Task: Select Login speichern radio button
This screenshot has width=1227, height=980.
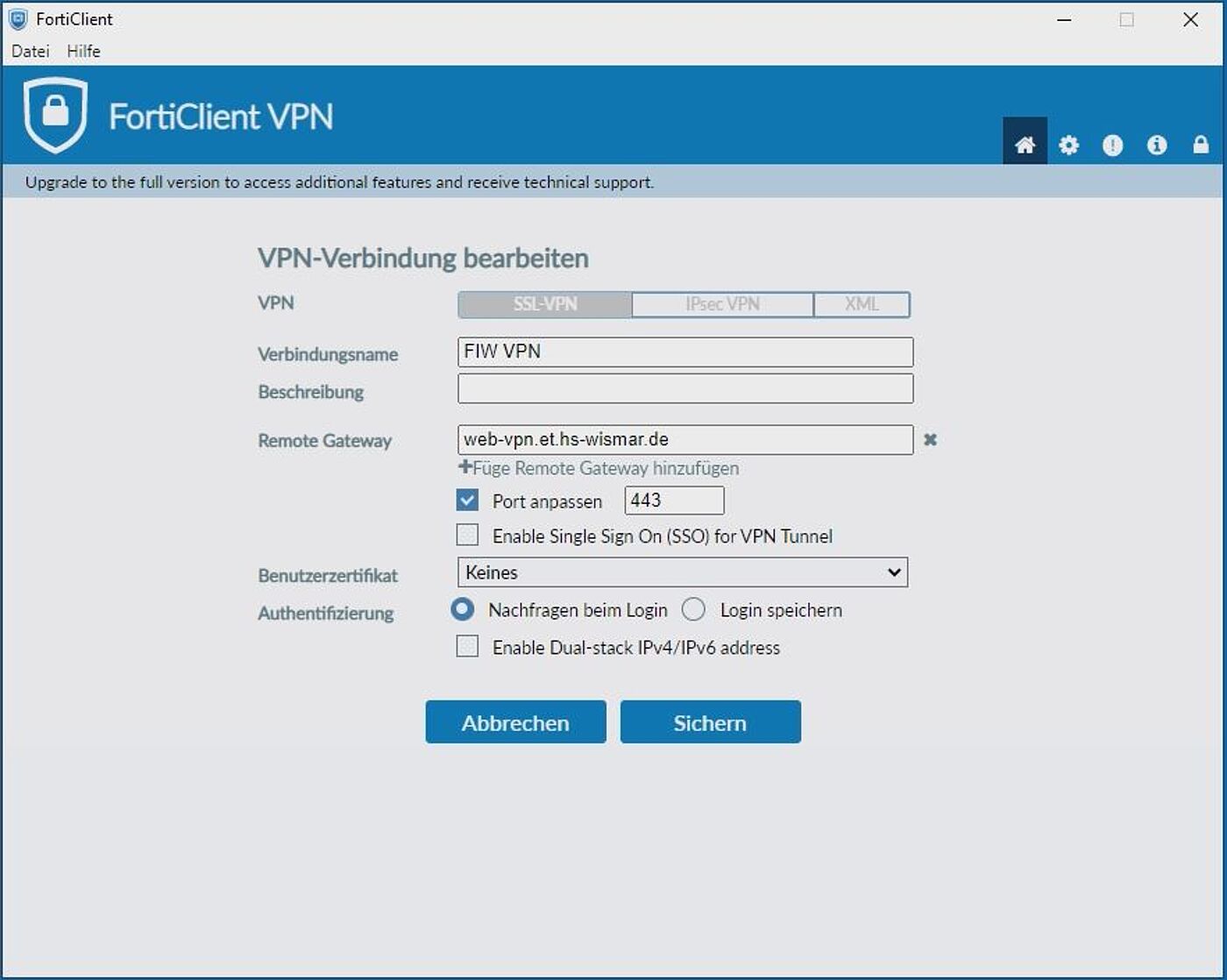Action: tap(693, 609)
